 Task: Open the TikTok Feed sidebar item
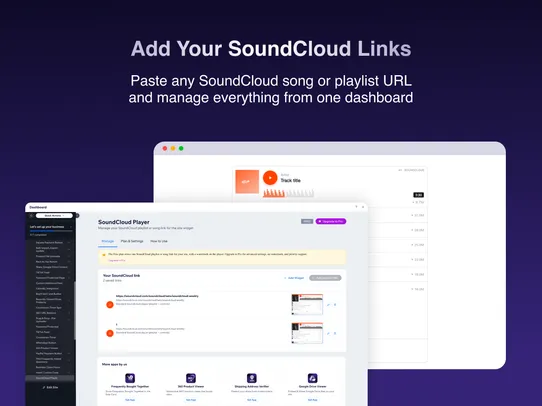click(43, 332)
